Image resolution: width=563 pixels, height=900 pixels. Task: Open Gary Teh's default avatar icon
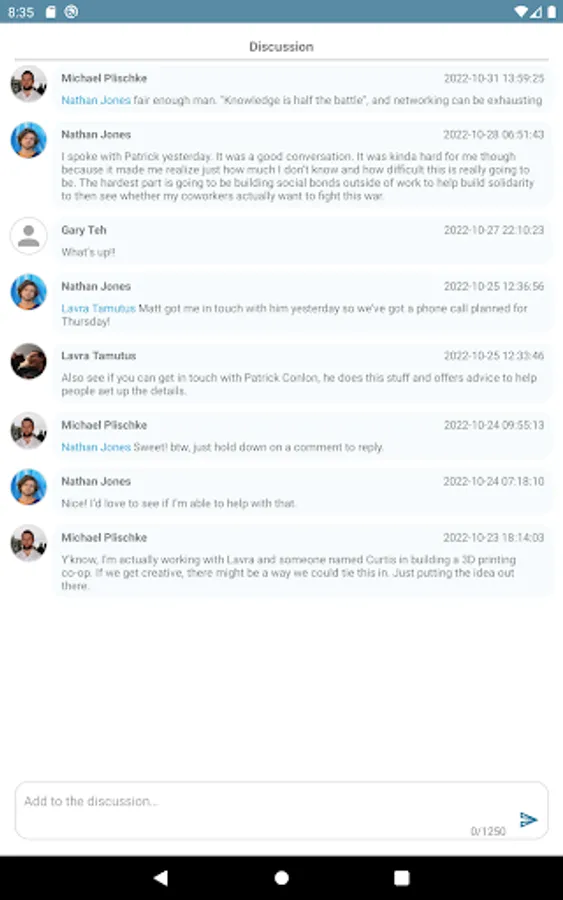coord(29,235)
